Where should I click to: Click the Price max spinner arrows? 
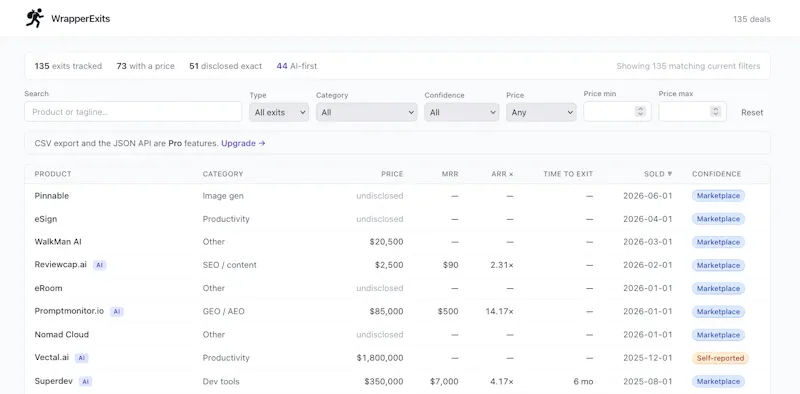click(x=715, y=111)
